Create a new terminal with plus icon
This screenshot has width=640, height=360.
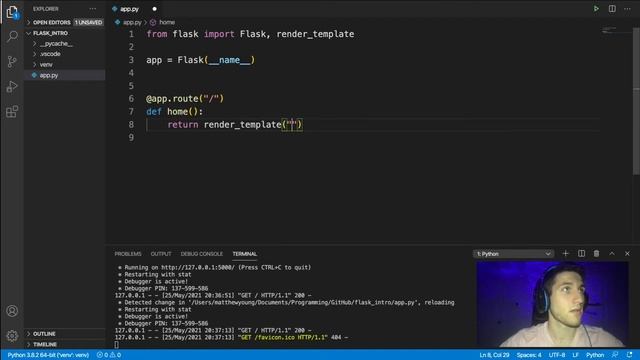coord(565,253)
